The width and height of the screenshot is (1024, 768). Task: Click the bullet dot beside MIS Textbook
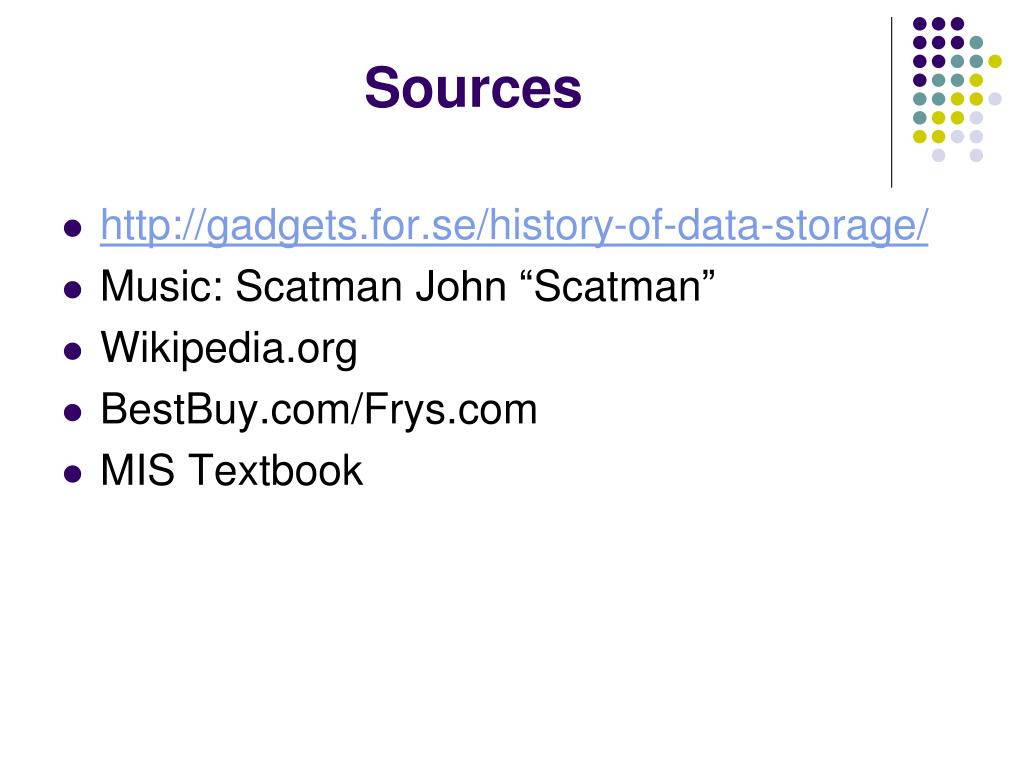point(72,473)
